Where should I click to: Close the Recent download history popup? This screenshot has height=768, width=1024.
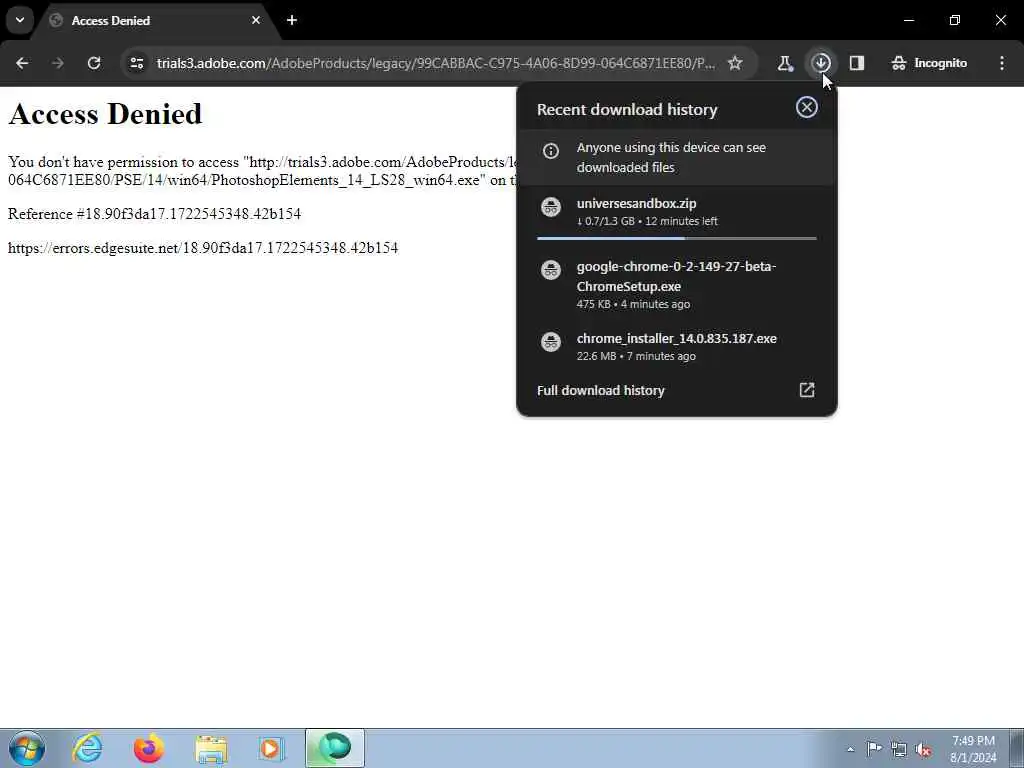807,107
